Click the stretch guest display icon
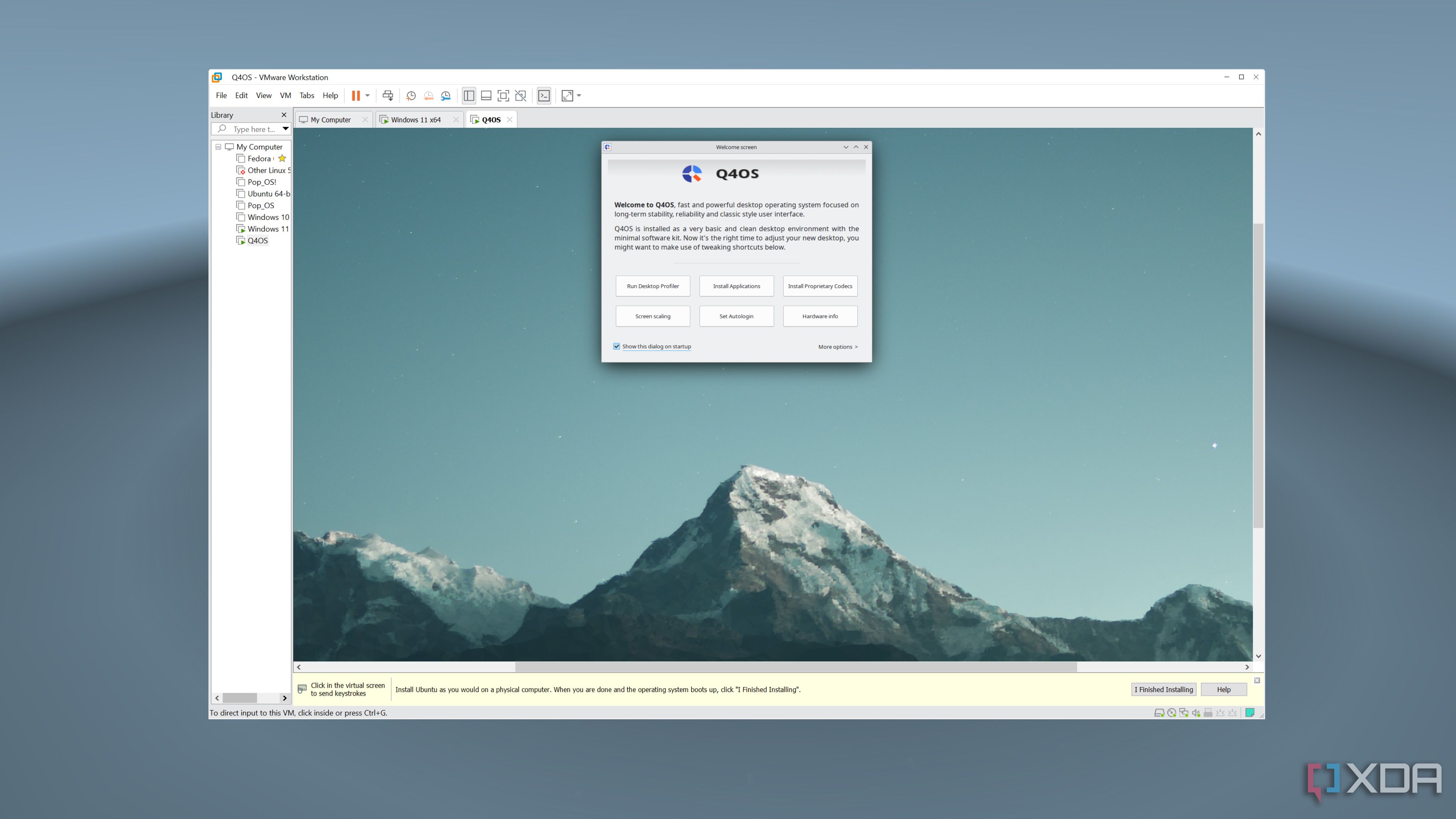 [x=568, y=96]
